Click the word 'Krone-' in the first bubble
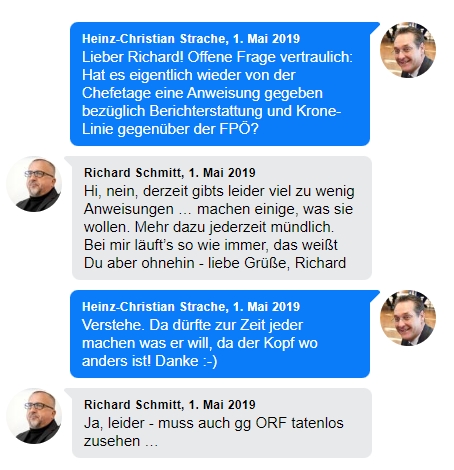This screenshot has height=470, width=454. click(x=319, y=111)
